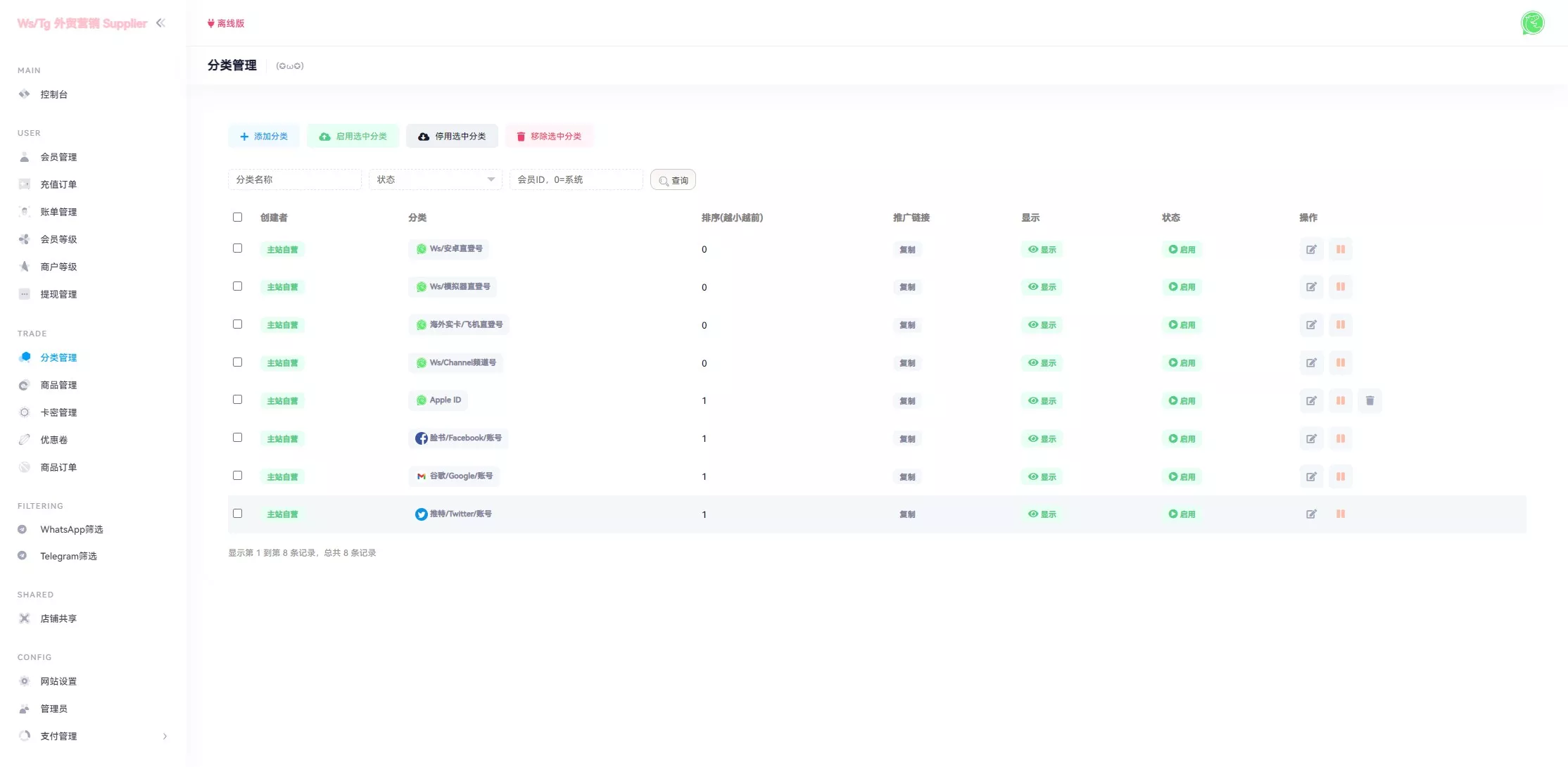This screenshot has height=767, width=1568.
Task: Click the 查询 search button
Action: (x=673, y=180)
